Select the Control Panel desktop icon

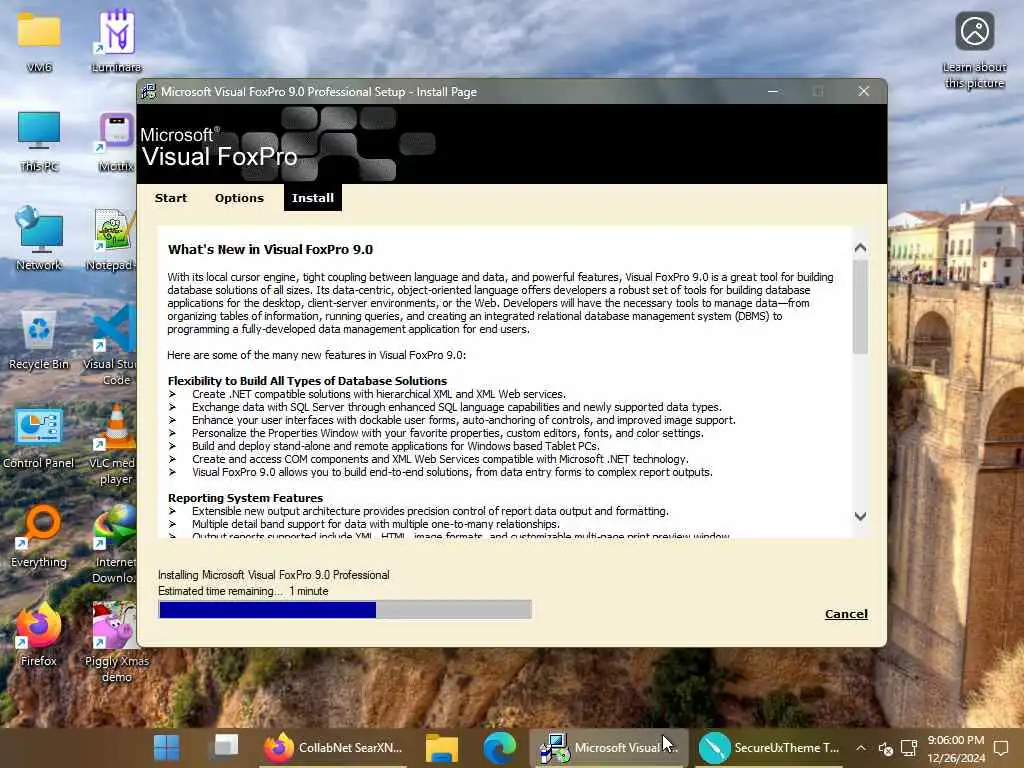(x=39, y=438)
